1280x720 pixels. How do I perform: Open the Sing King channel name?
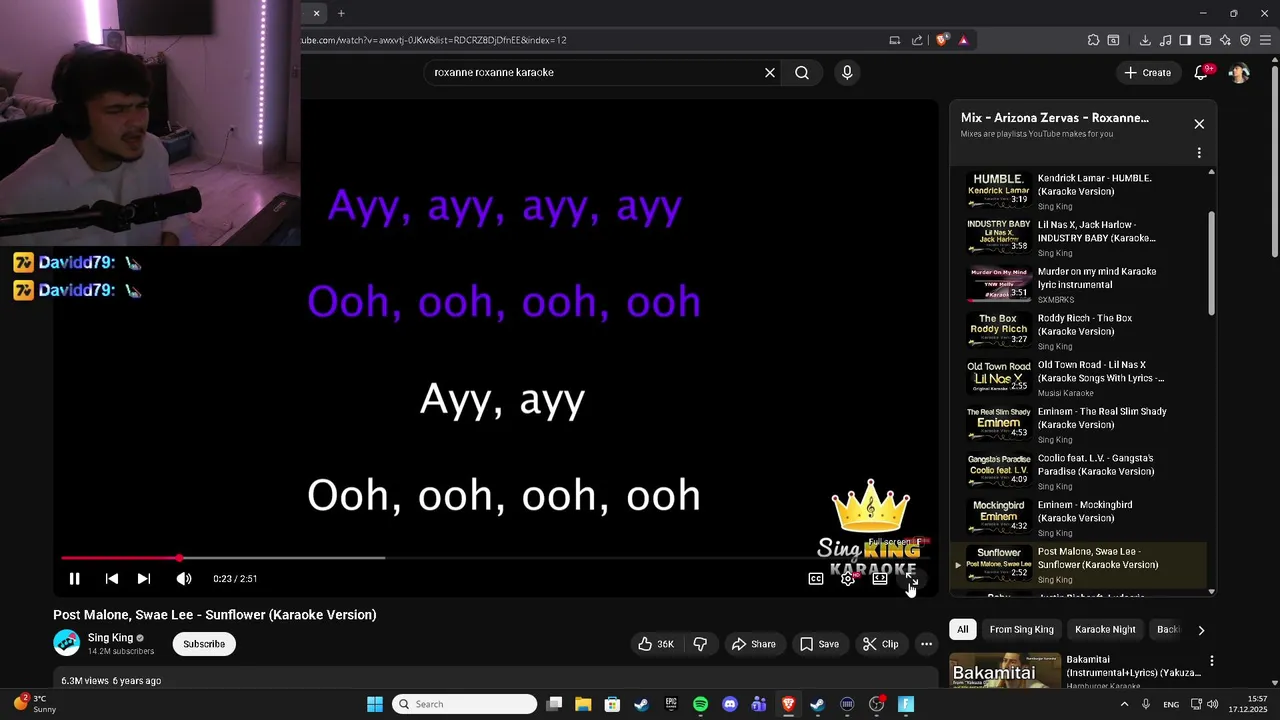click(110, 638)
